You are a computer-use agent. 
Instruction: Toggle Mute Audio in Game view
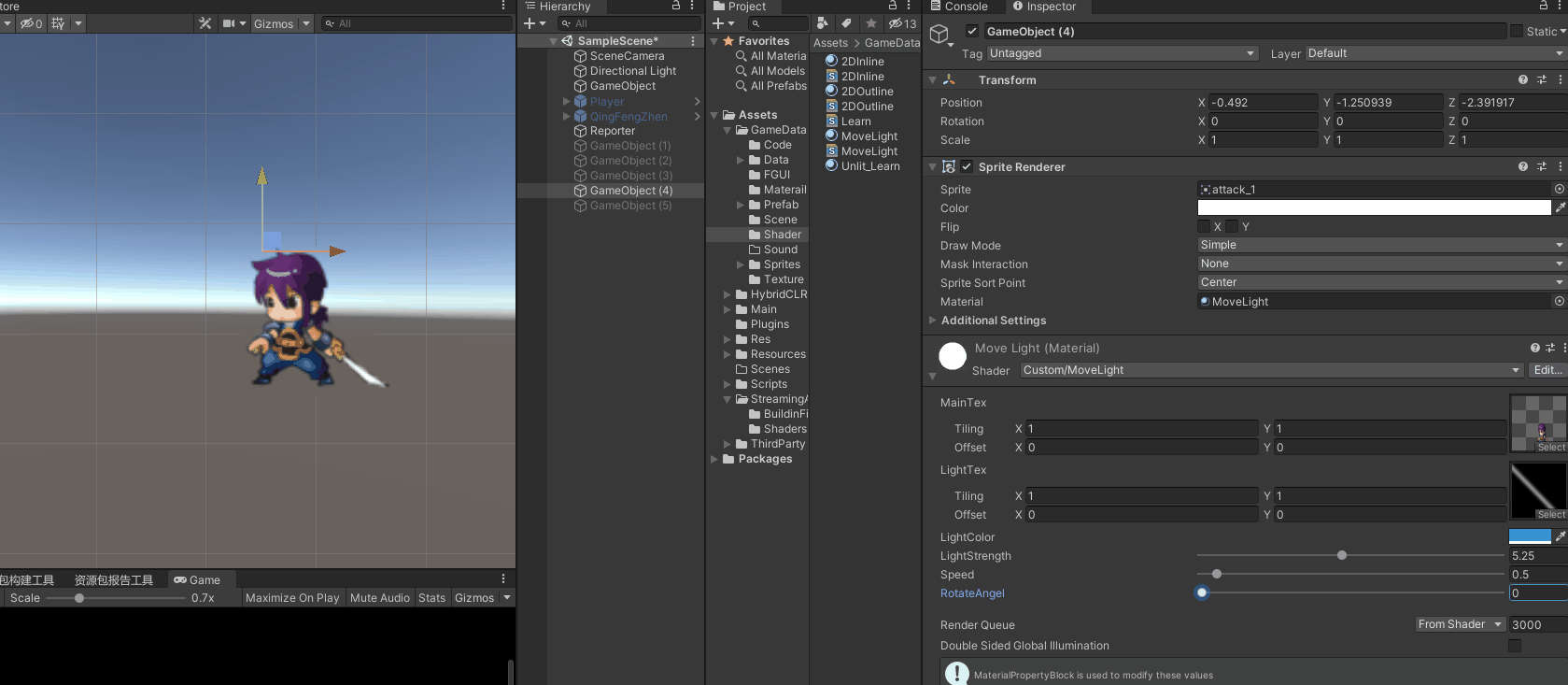pos(380,598)
